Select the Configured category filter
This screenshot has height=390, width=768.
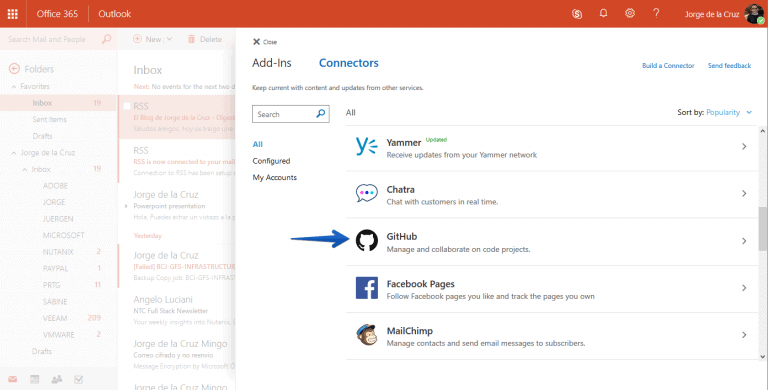pyautogui.click(x=271, y=161)
